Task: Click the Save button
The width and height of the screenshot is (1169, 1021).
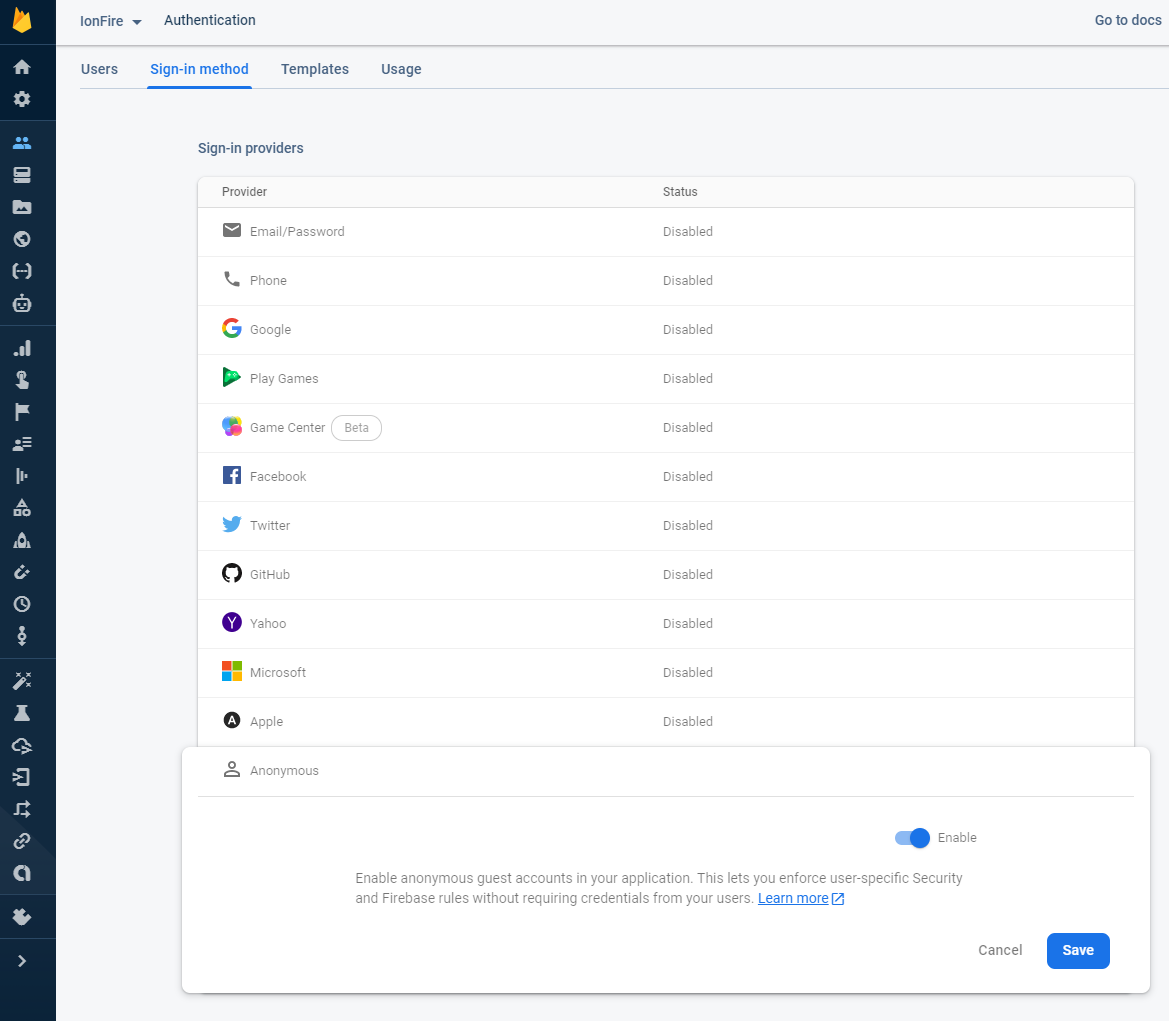Action: [1078, 951]
